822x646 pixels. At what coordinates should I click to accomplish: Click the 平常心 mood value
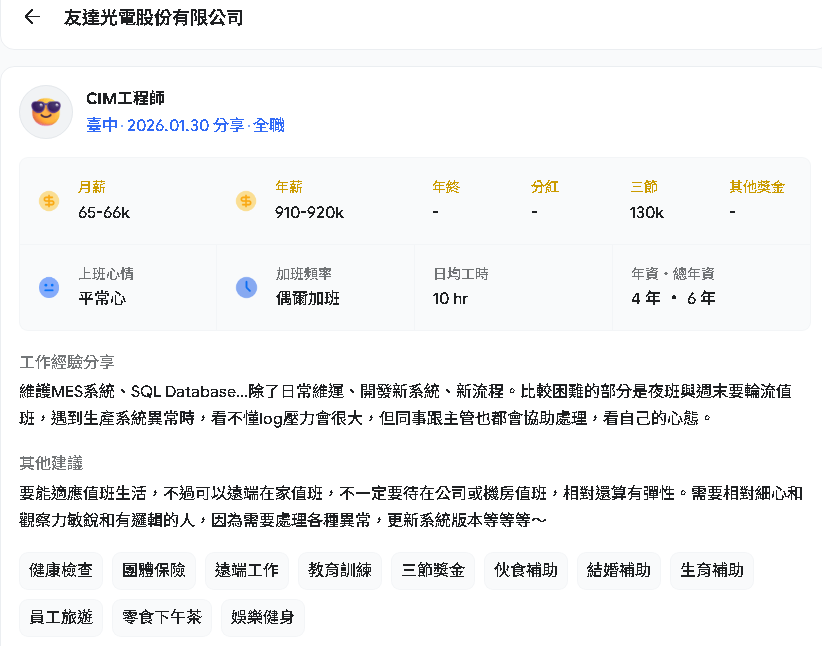102,298
